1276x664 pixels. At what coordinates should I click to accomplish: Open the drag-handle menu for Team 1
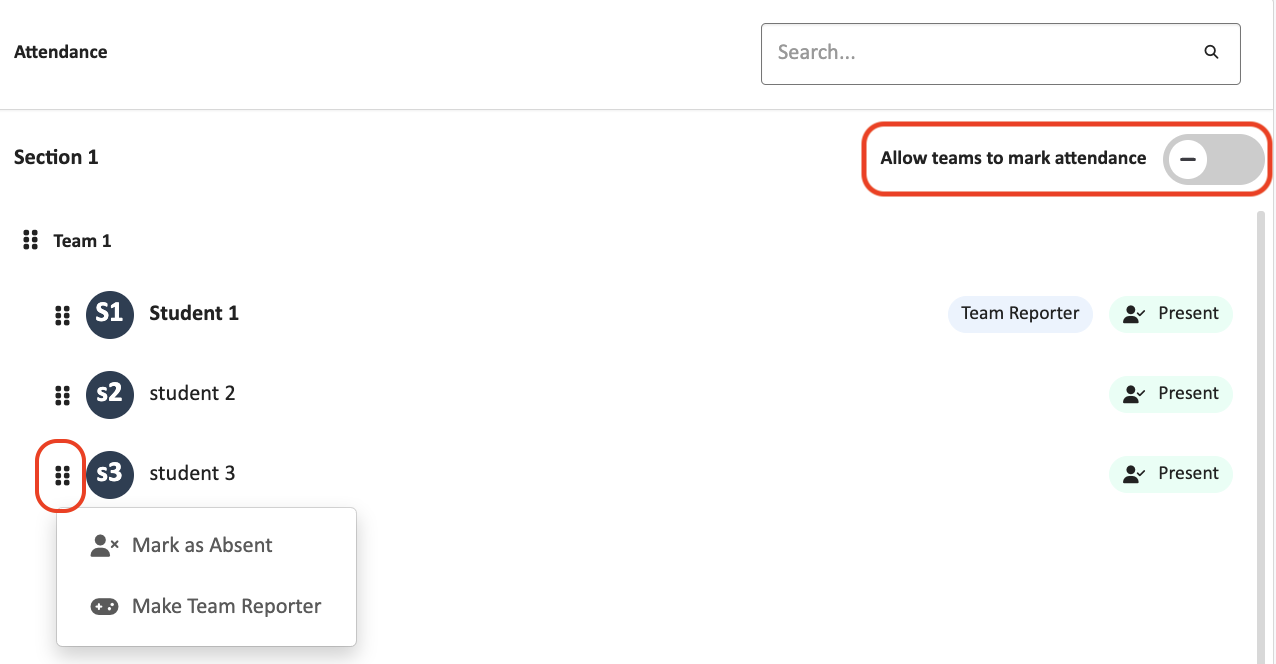[30, 239]
